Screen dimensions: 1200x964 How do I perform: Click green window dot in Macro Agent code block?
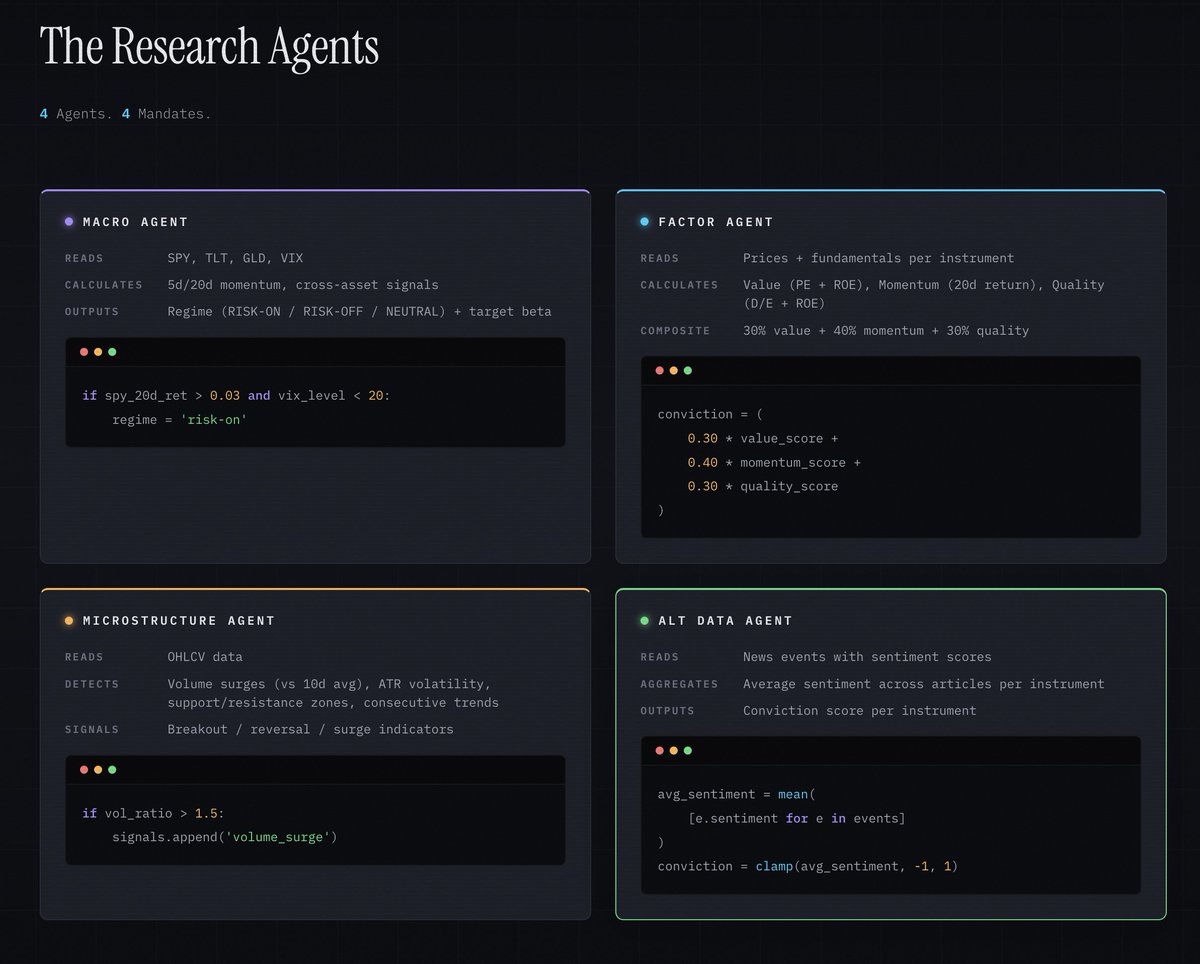pyautogui.click(x=112, y=352)
